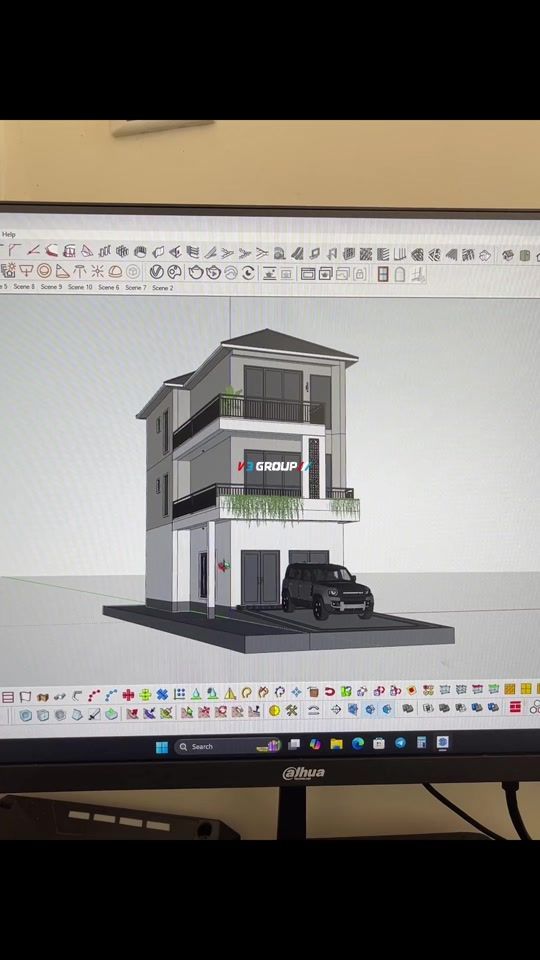This screenshot has width=540, height=960.
Task: Click the crossed hammer and wrench tools icon
Action: (x=291, y=711)
